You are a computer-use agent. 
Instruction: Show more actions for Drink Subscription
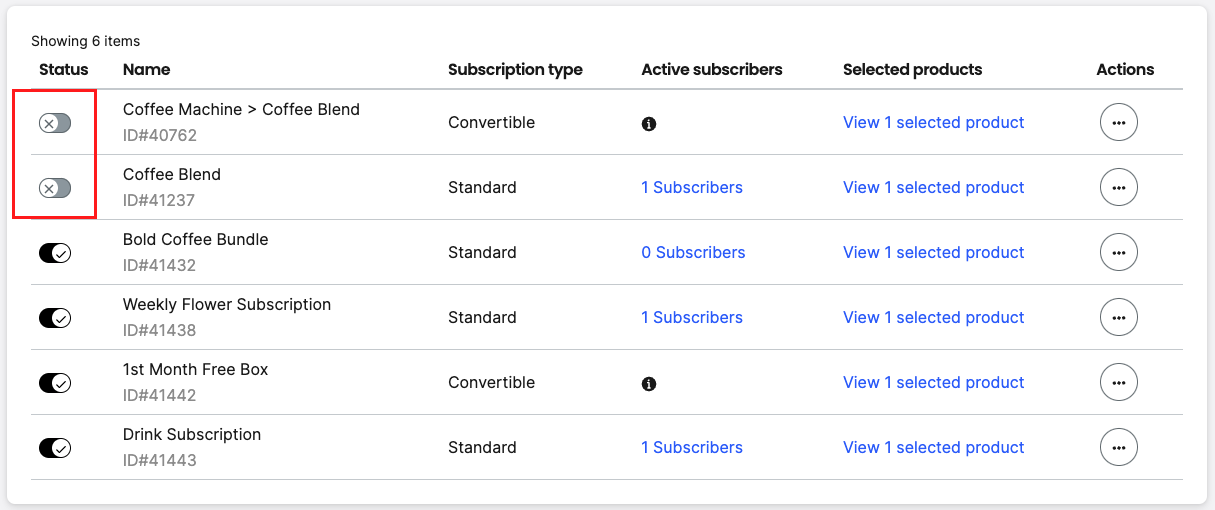pyautogui.click(x=1119, y=447)
